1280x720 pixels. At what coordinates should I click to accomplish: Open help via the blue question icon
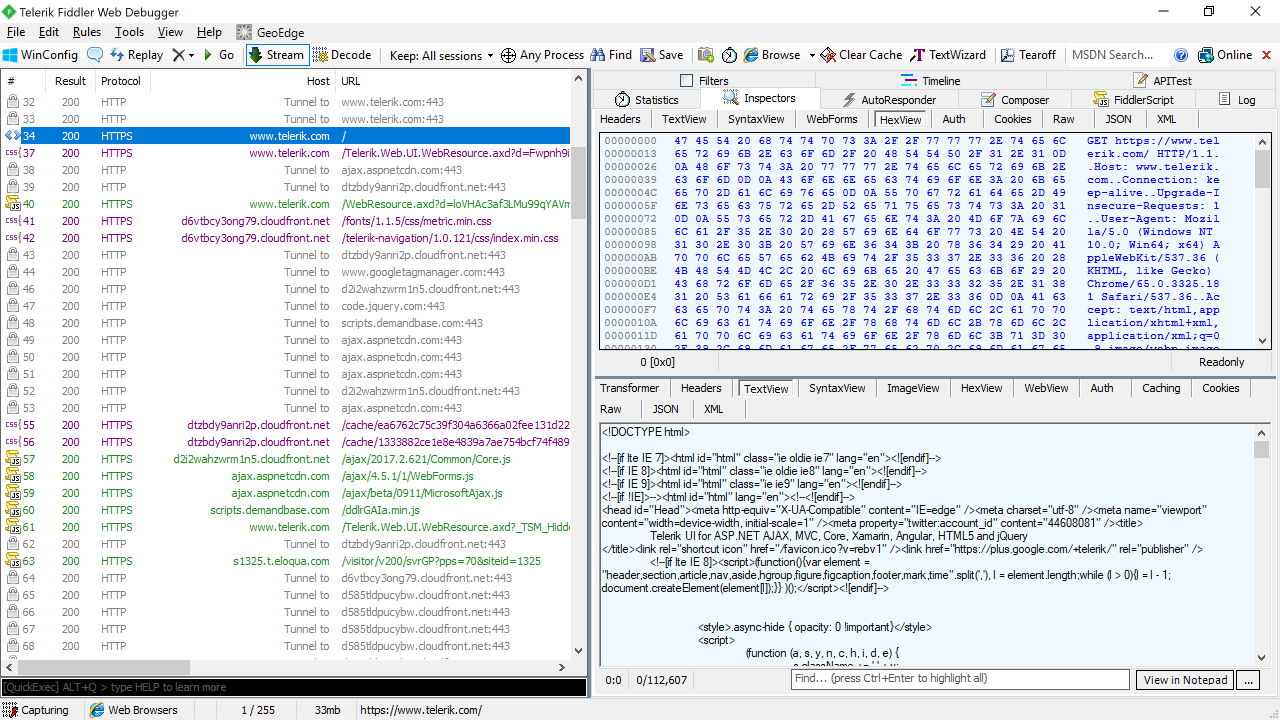click(x=1181, y=55)
